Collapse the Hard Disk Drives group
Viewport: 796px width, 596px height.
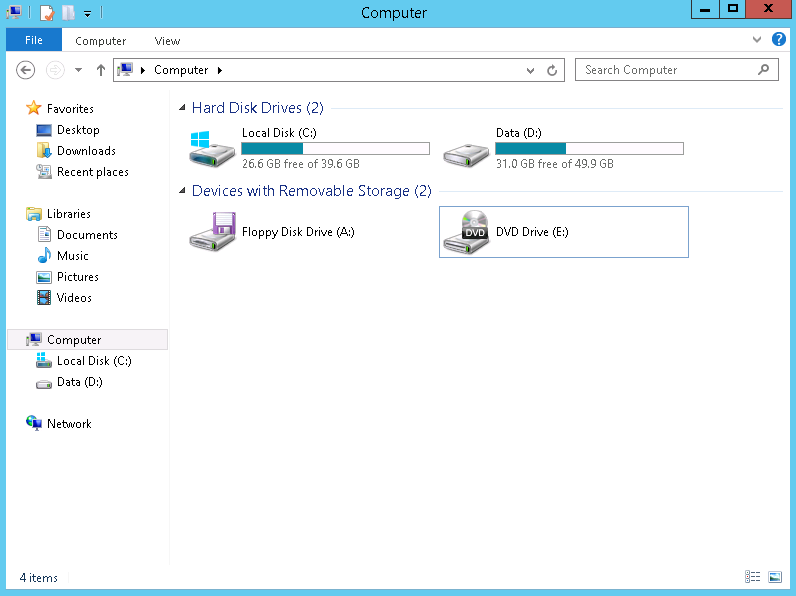pyautogui.click(x=182, y=108)
